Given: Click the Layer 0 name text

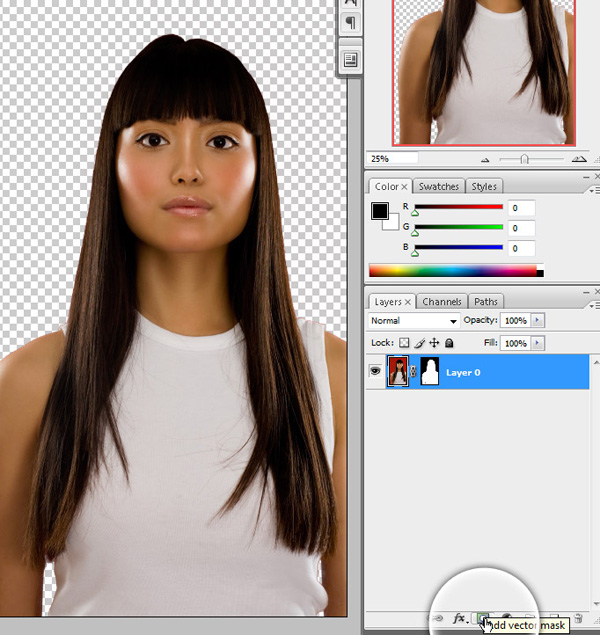Looking at the screenshot, I should [463, 372].
